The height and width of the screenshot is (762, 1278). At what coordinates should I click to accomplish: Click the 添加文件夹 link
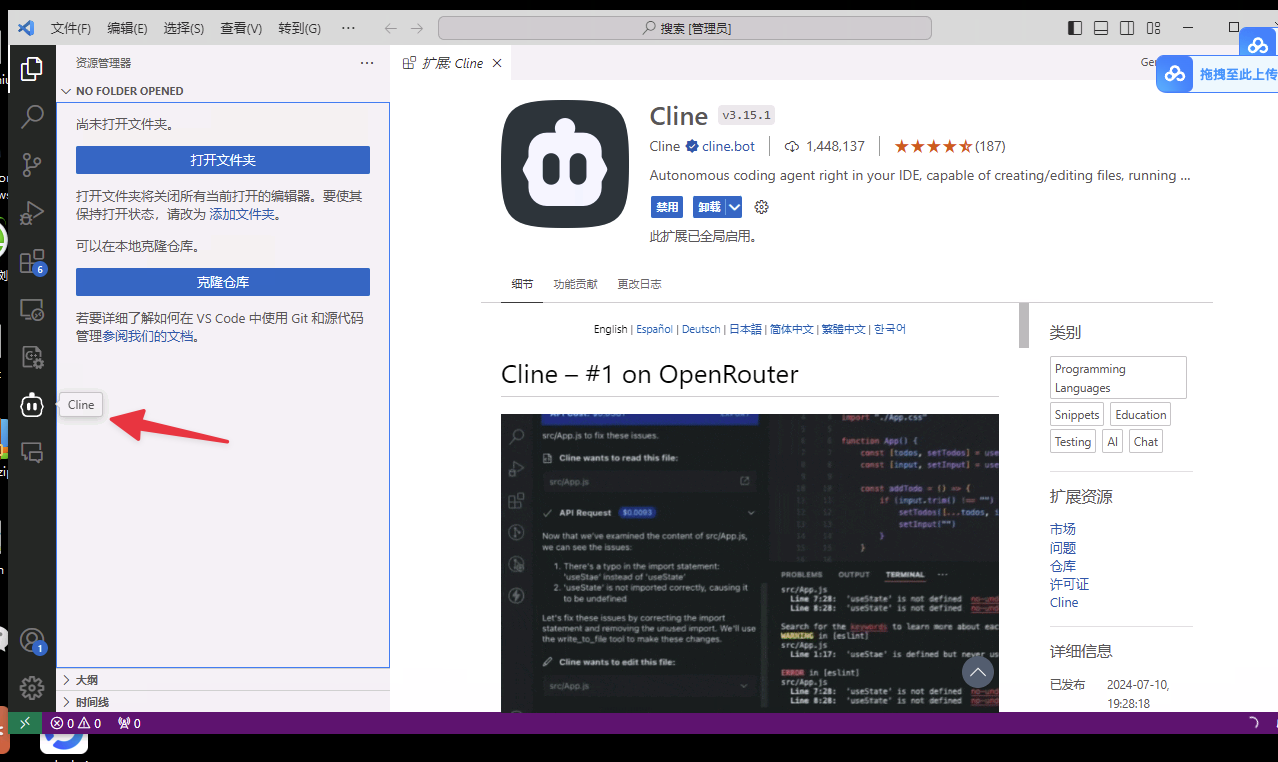click(x=242, y=214)
